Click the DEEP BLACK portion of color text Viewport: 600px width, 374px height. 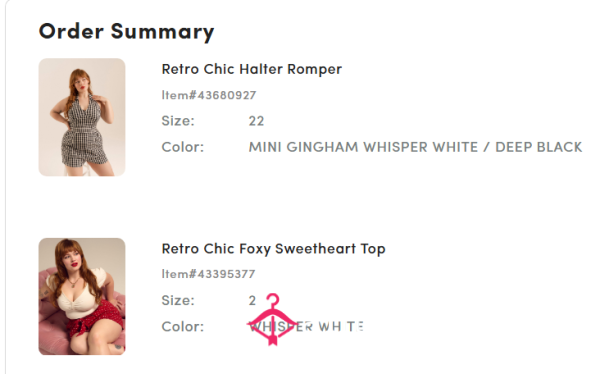(538, 147)
